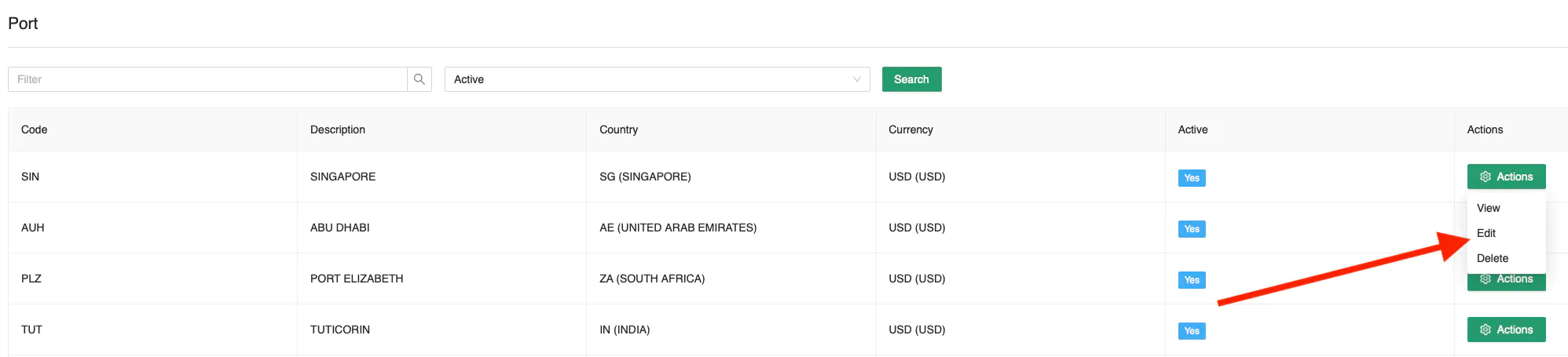Click the Yes badge for Port Elizabeth
The height and width of the screenshot is (357, 1568).
tap(1192, 280)
